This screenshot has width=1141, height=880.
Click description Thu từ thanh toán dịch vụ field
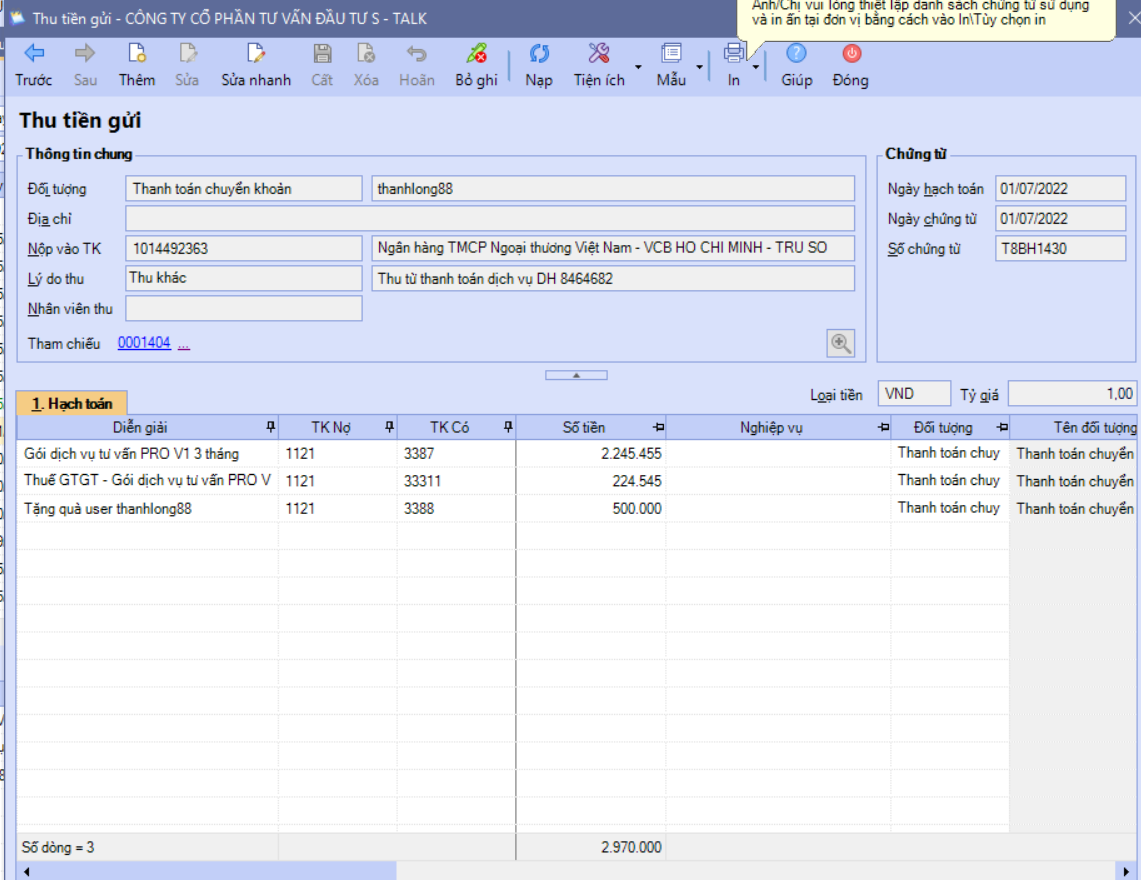613,278
